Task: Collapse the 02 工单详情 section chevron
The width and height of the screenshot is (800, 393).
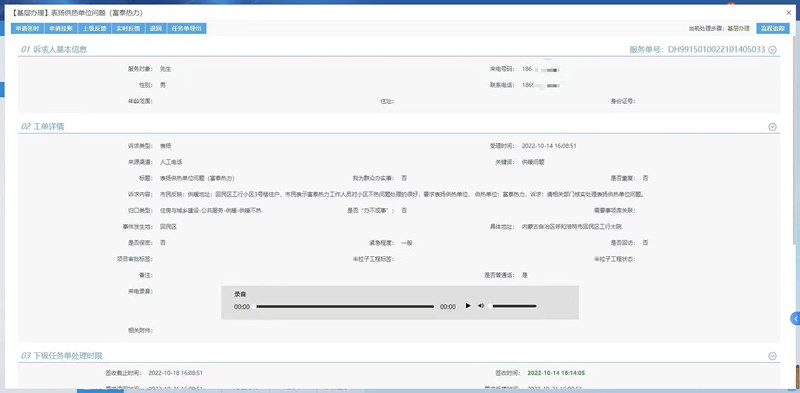Action: (772, 127)
